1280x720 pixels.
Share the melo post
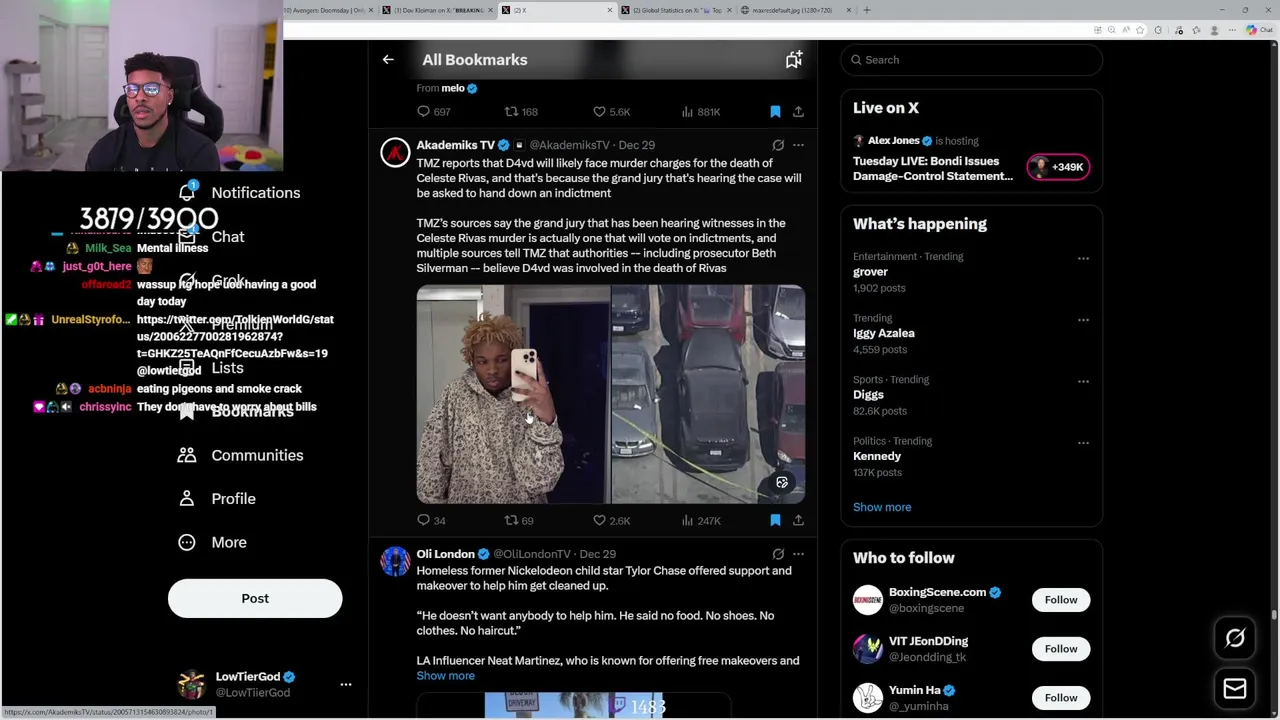(x=798, y=111)
